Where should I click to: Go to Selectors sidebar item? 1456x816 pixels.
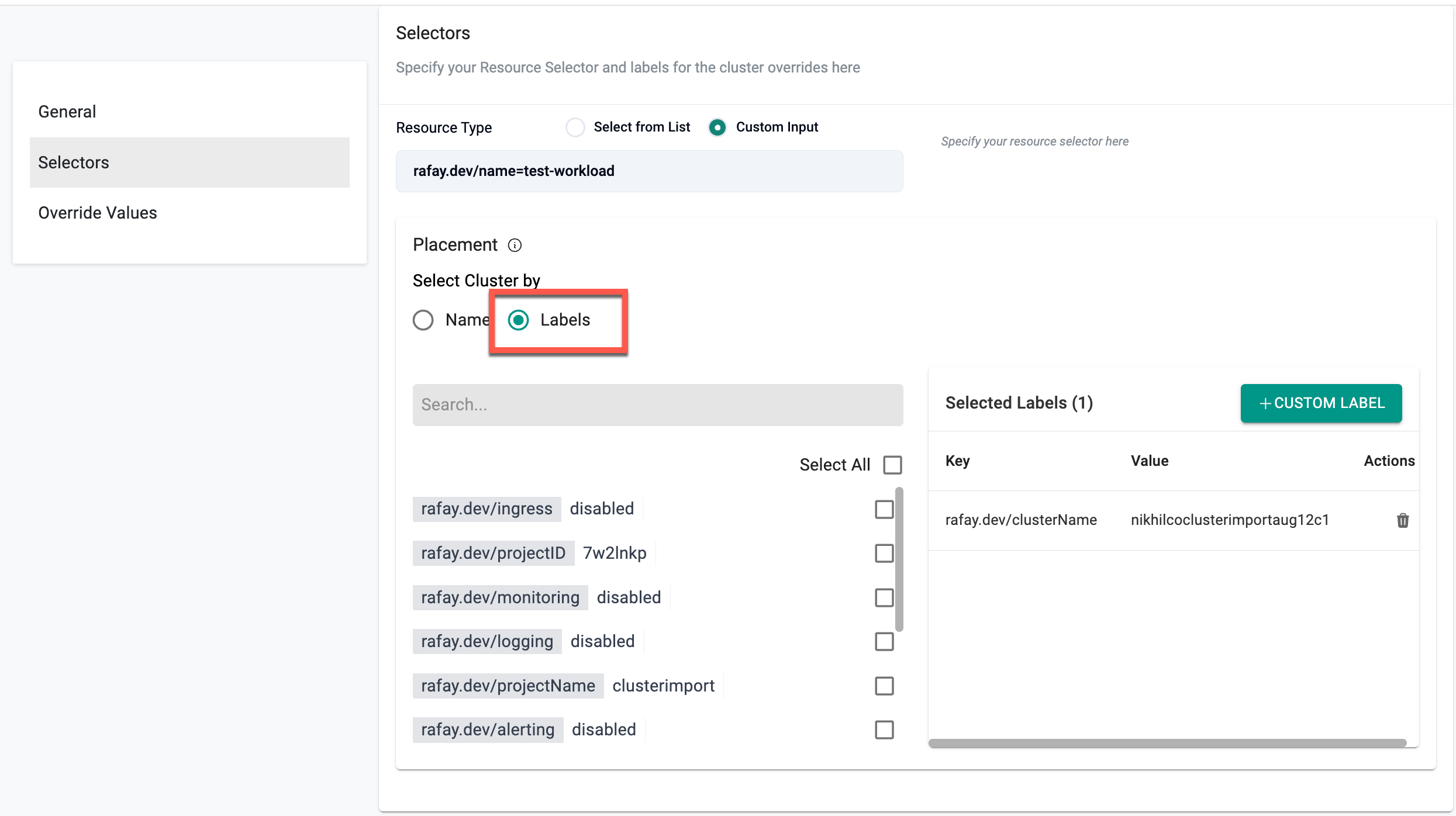pos(74,162)
